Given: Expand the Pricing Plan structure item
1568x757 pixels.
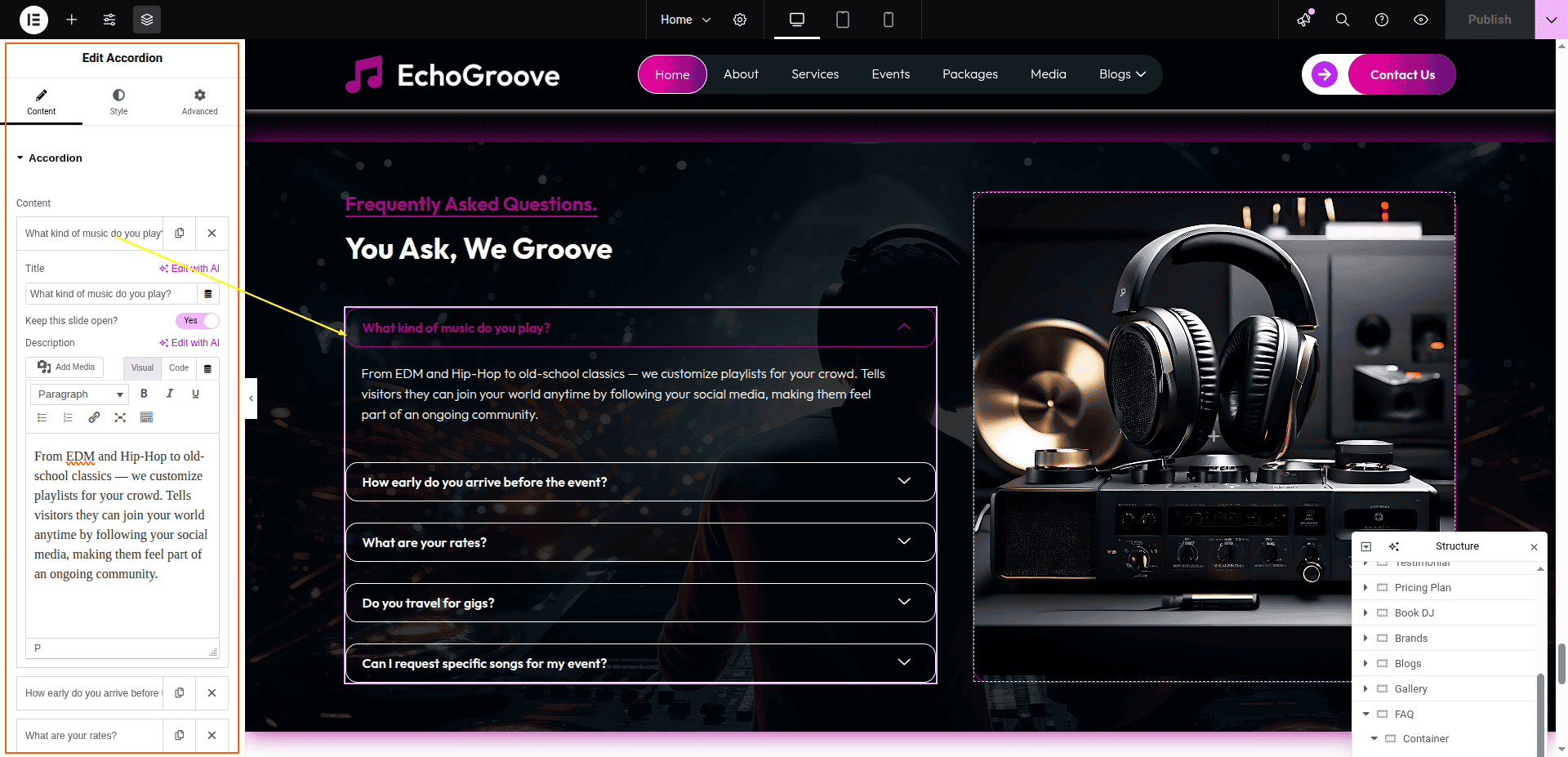Looking at the screenshot, I should coord(1365,588).
